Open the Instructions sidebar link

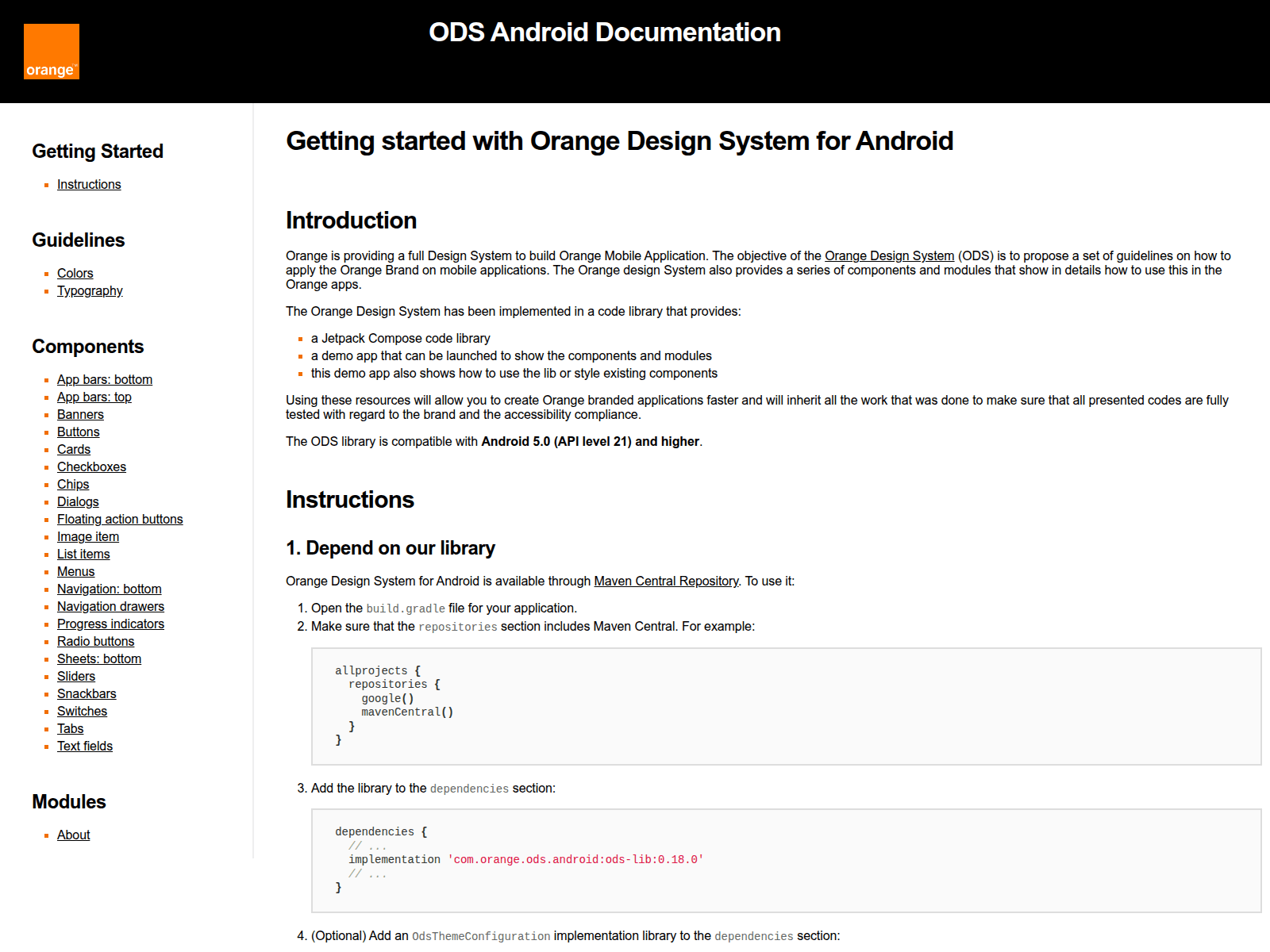[x=89, y=184]
